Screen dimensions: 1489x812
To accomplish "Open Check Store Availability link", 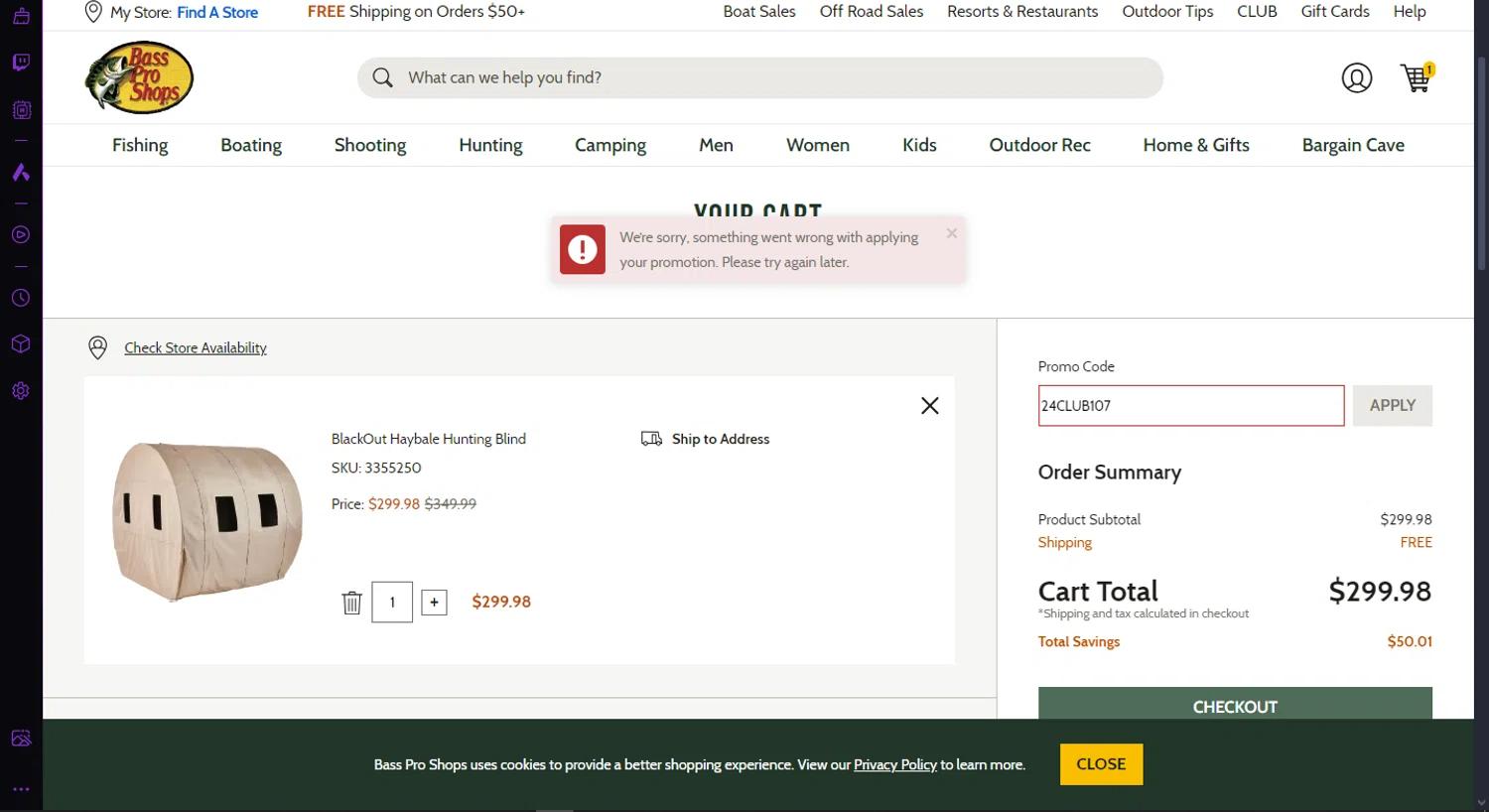I will tap(196, 347).
